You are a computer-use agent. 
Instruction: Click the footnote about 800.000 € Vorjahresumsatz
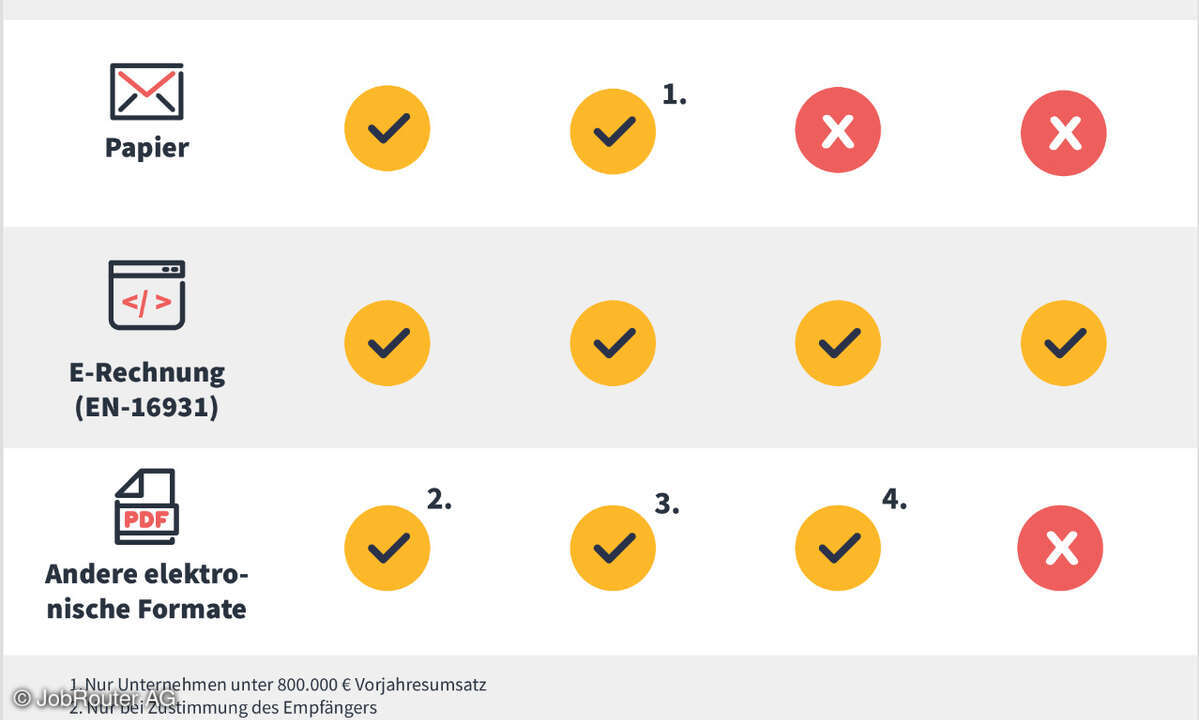(x=278, y=684)
